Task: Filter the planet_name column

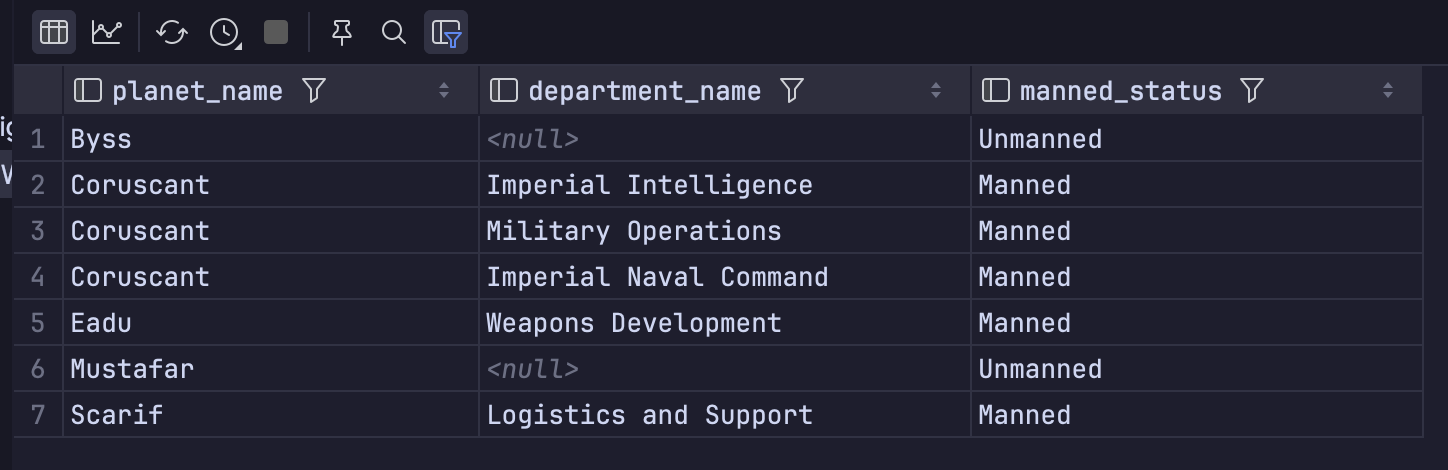Action: point(314,91)
